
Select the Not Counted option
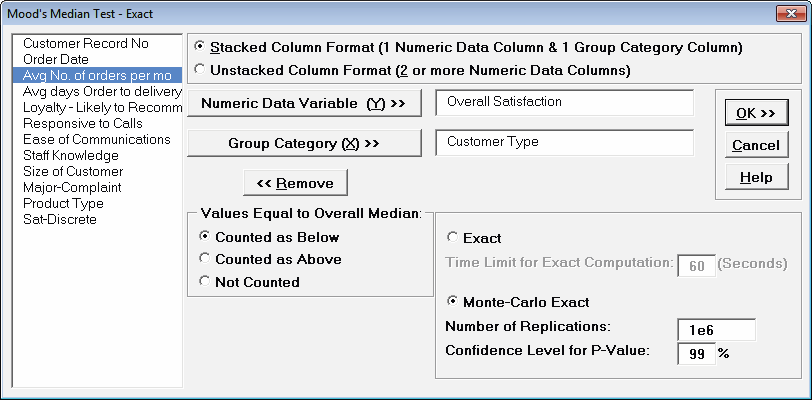pos(206,282)
